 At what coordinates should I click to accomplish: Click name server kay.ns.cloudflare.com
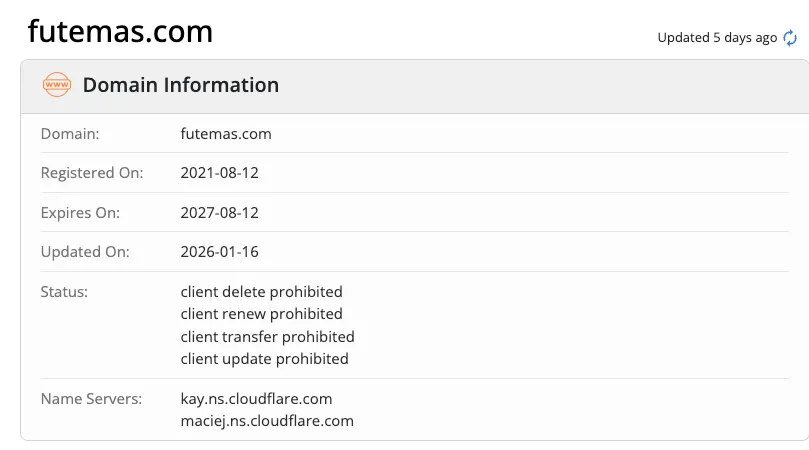[256, 399]
